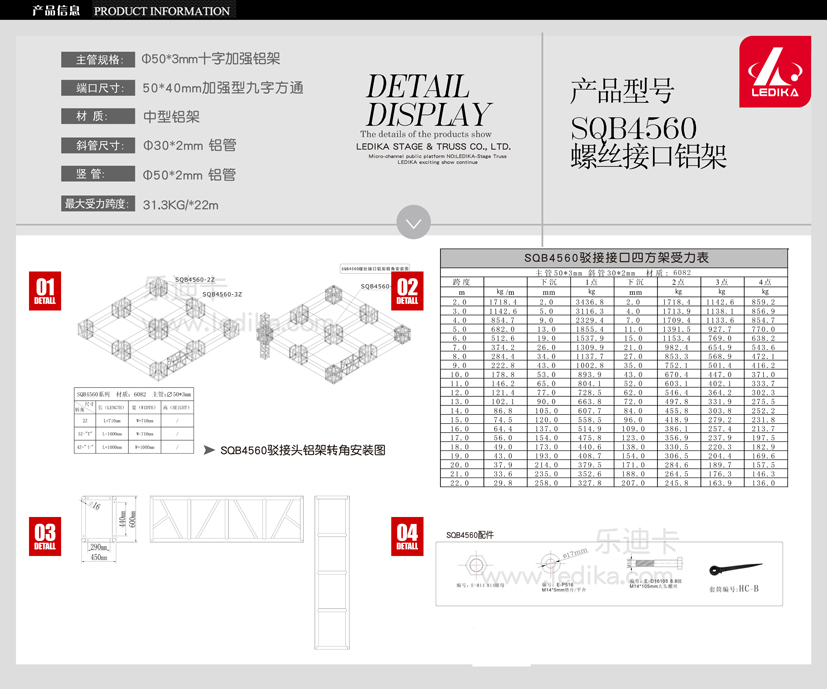
Task: Select the red 03 DETAIL badge
Action: pos(45,536)
